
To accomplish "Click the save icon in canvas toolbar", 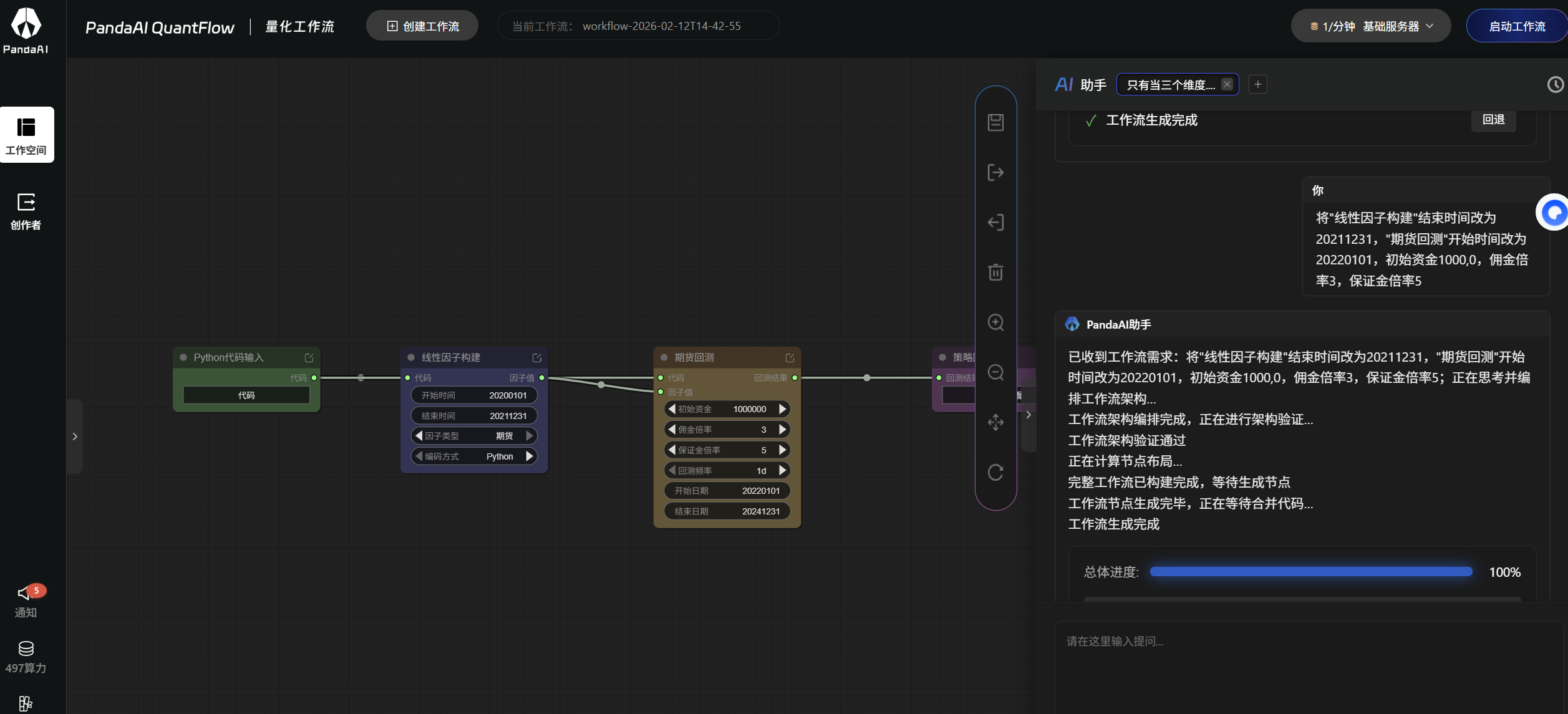I will tap(995, 122).
